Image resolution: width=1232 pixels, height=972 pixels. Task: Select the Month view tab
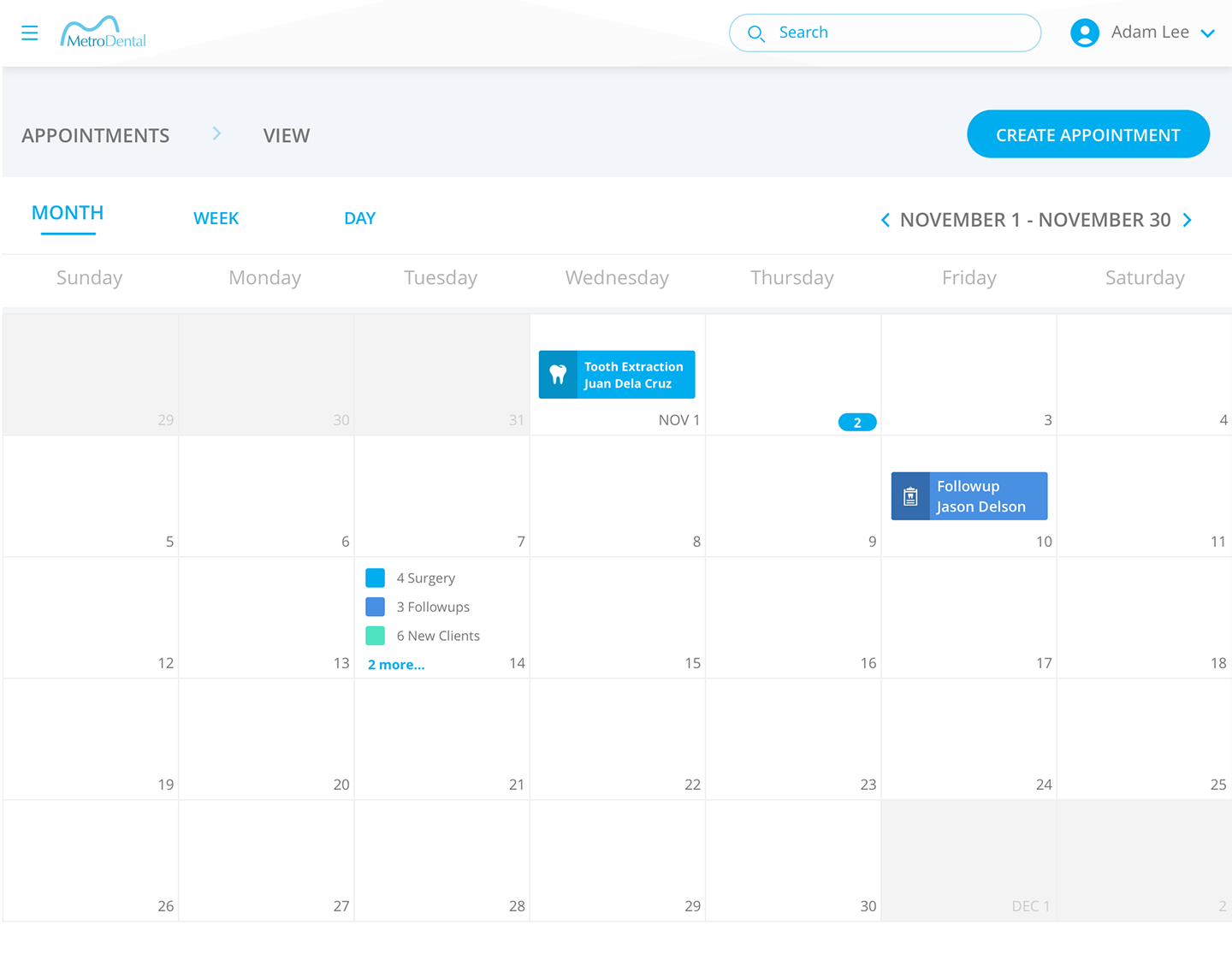click(x=68, y=213)
